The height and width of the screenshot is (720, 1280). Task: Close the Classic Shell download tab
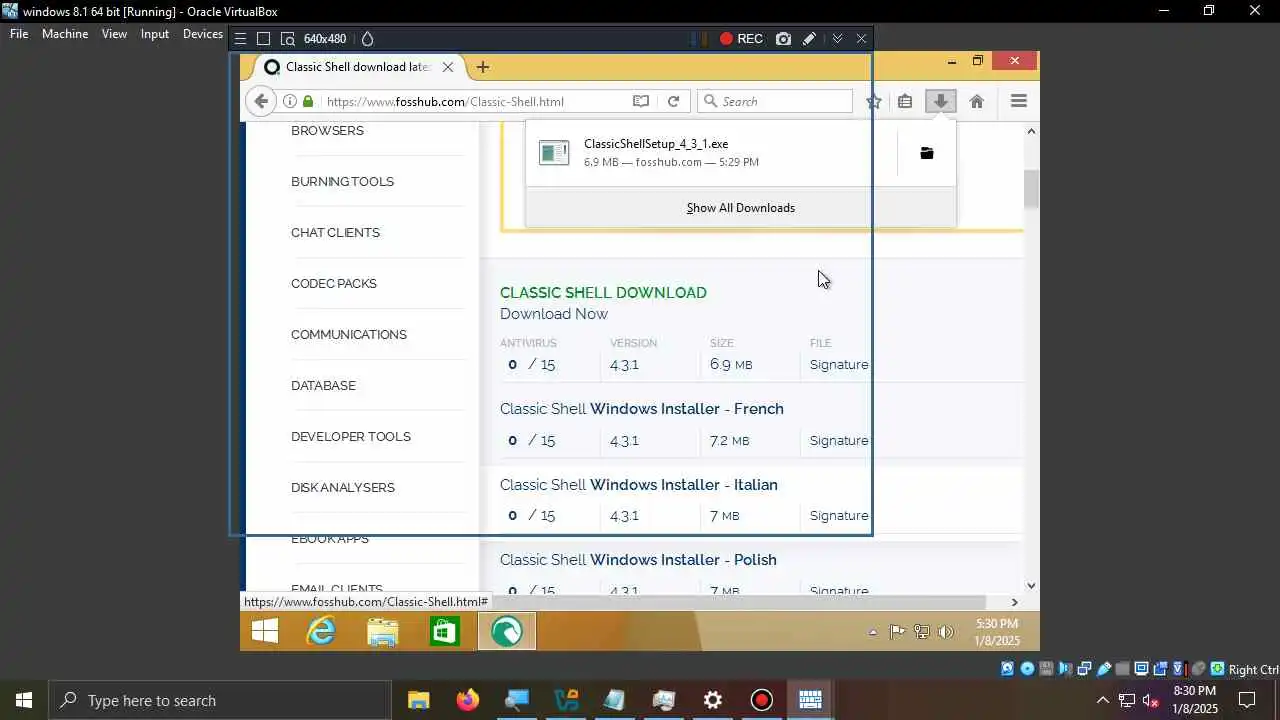tap(448, 67)
